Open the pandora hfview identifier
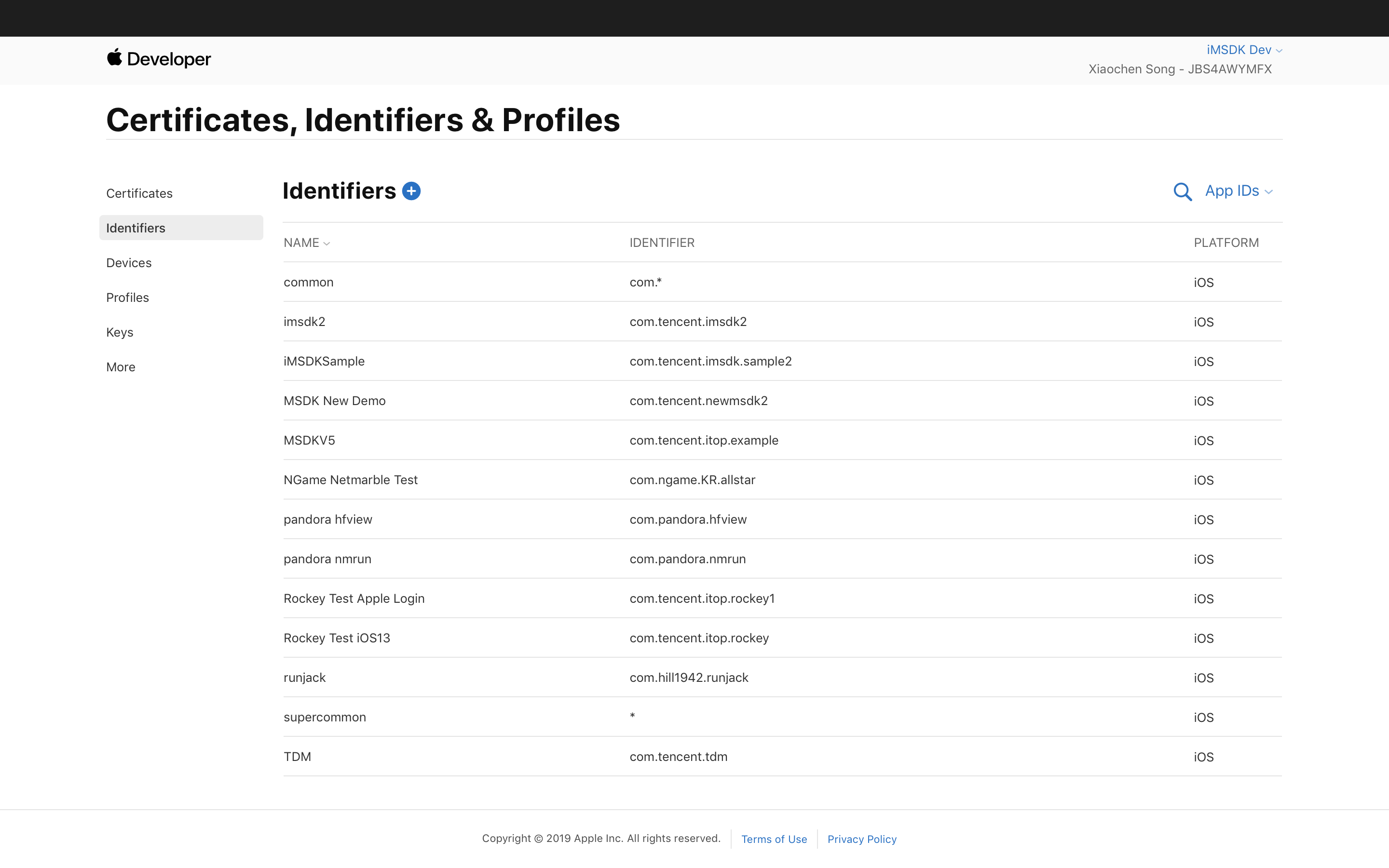Screen dimensions: 1389x868 tap(782, 519)
